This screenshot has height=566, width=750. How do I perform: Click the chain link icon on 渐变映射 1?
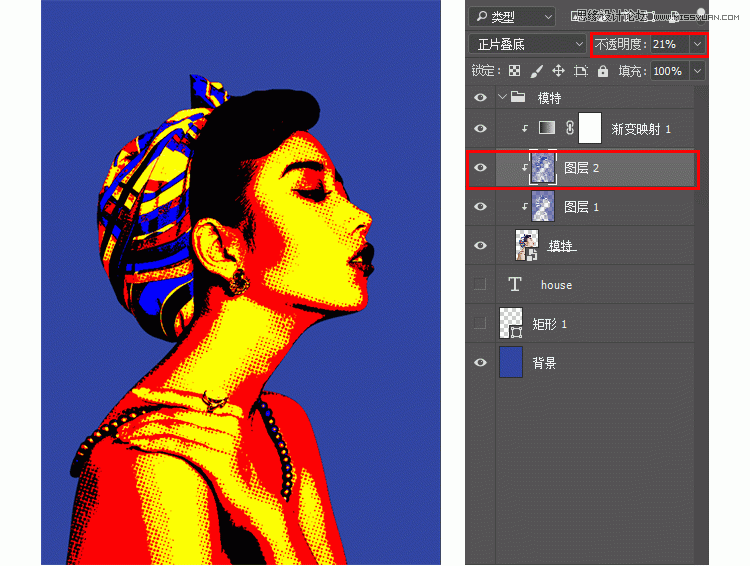[569, 128]
